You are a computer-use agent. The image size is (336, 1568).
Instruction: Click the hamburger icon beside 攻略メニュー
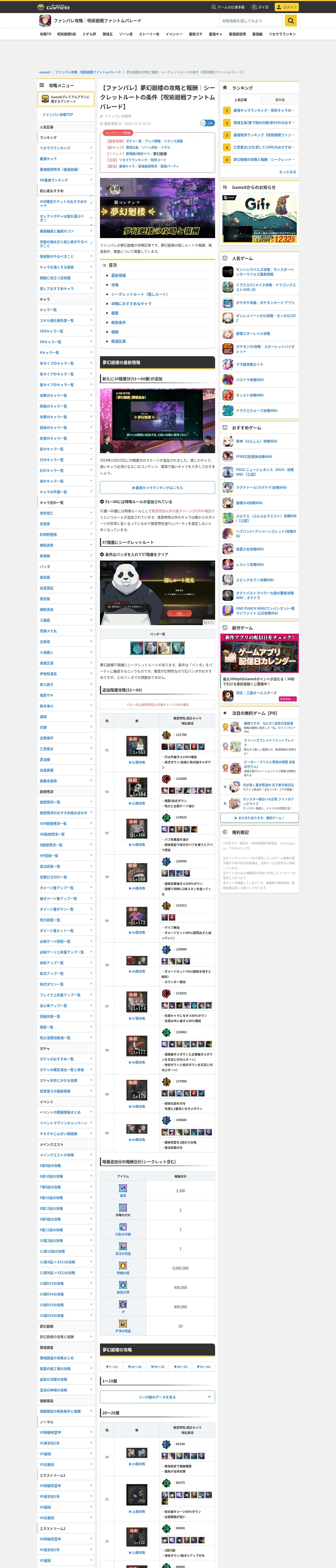coord(42,85)
